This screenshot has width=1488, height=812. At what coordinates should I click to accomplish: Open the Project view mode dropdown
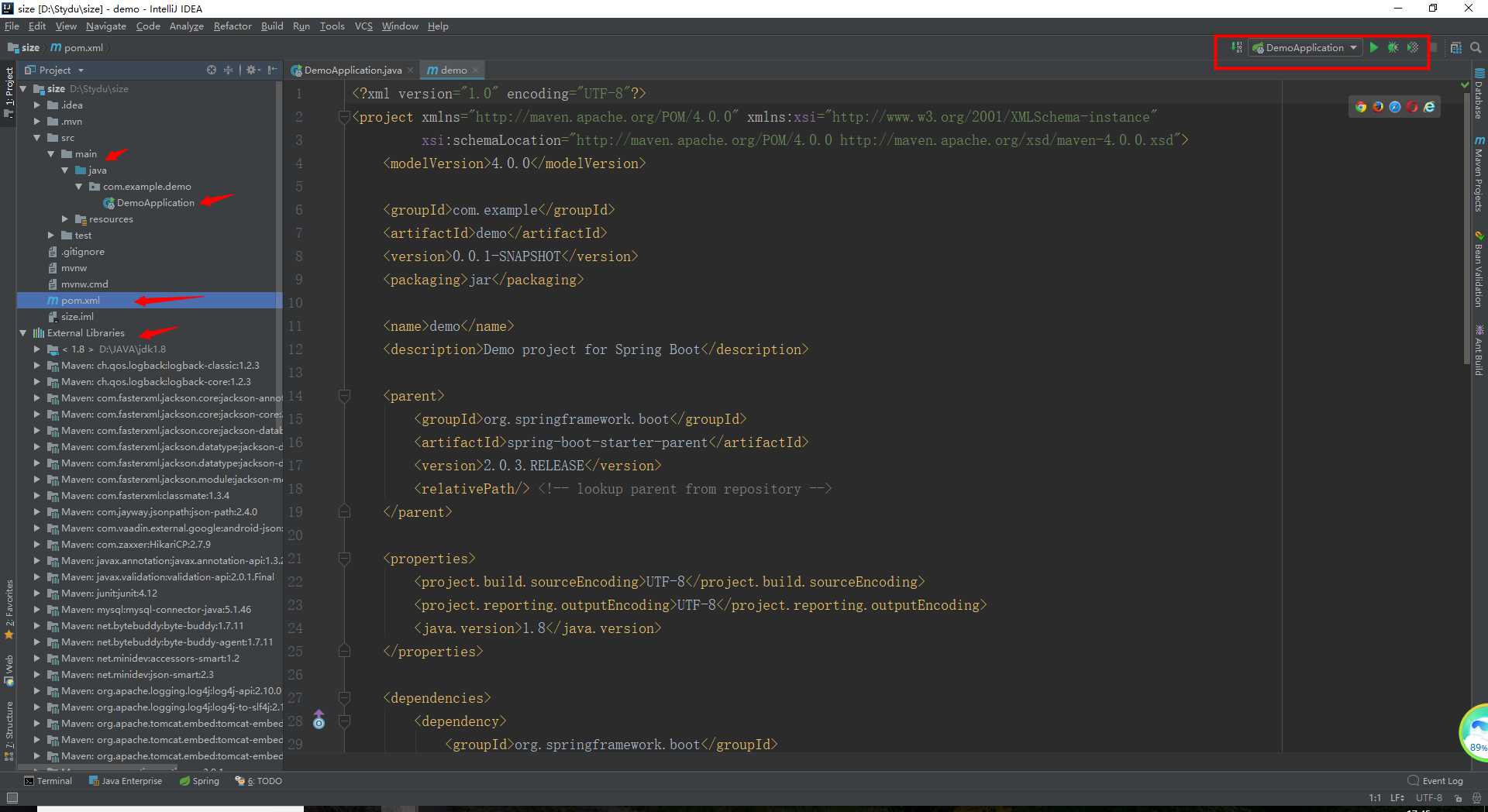click(54, 70)
